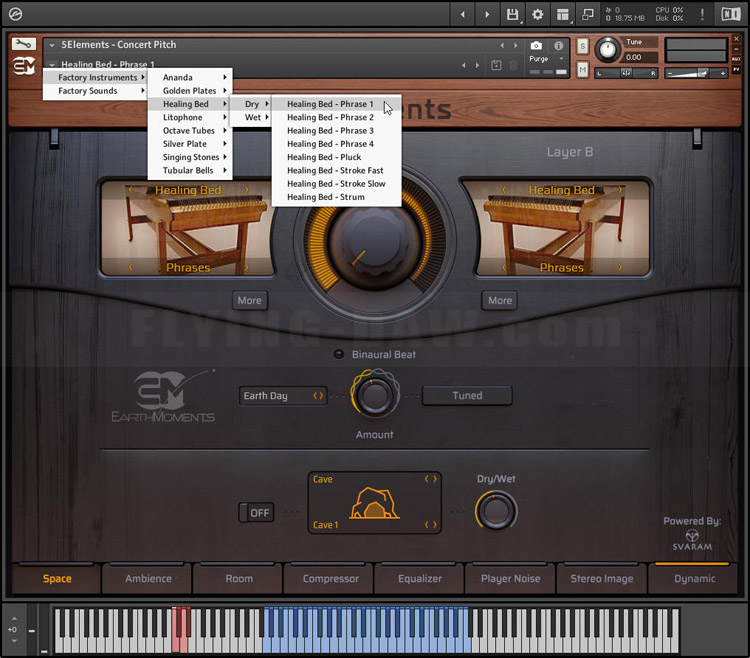Delete snapshot using trash icon

[x=513, y=65]
